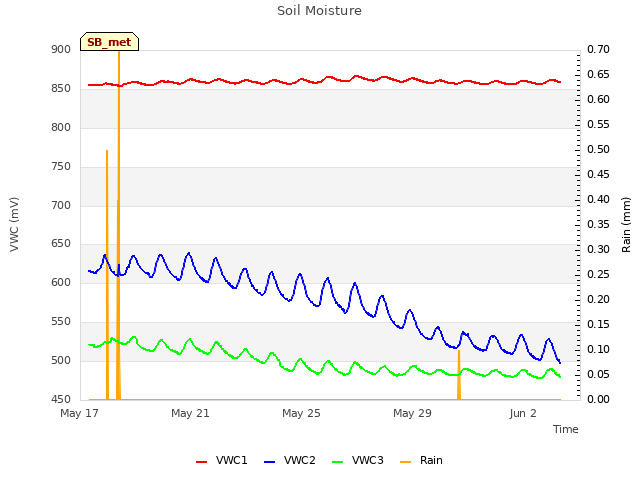Image resolution: width=640 pixels, height=480 pixels.
Task: Click the May 25 tick label
Action: click(x=301, y=413)
